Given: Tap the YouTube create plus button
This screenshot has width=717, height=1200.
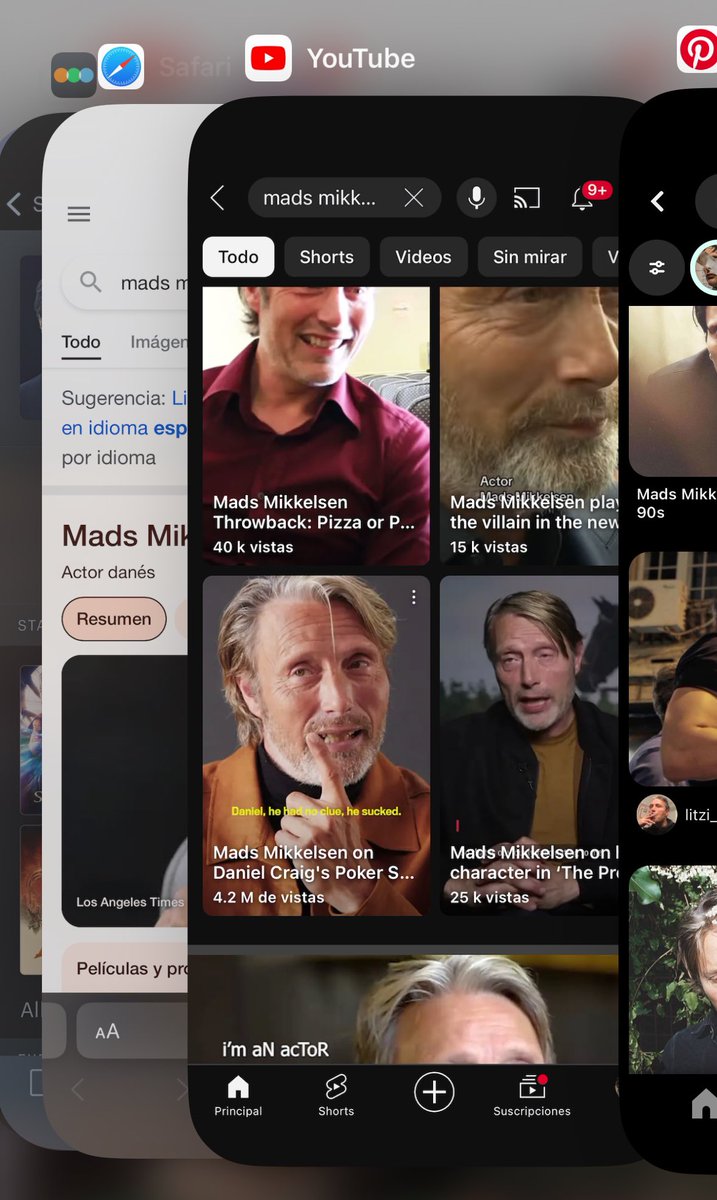Looking at the screenshot, I should pos(434,1092).
